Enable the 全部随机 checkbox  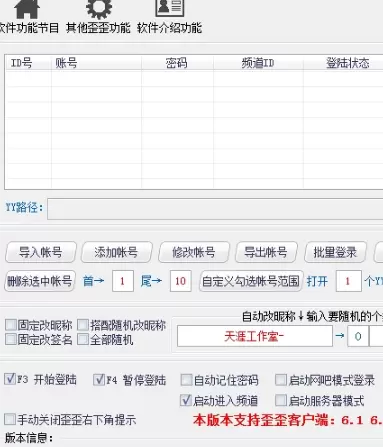click(83, 339)
